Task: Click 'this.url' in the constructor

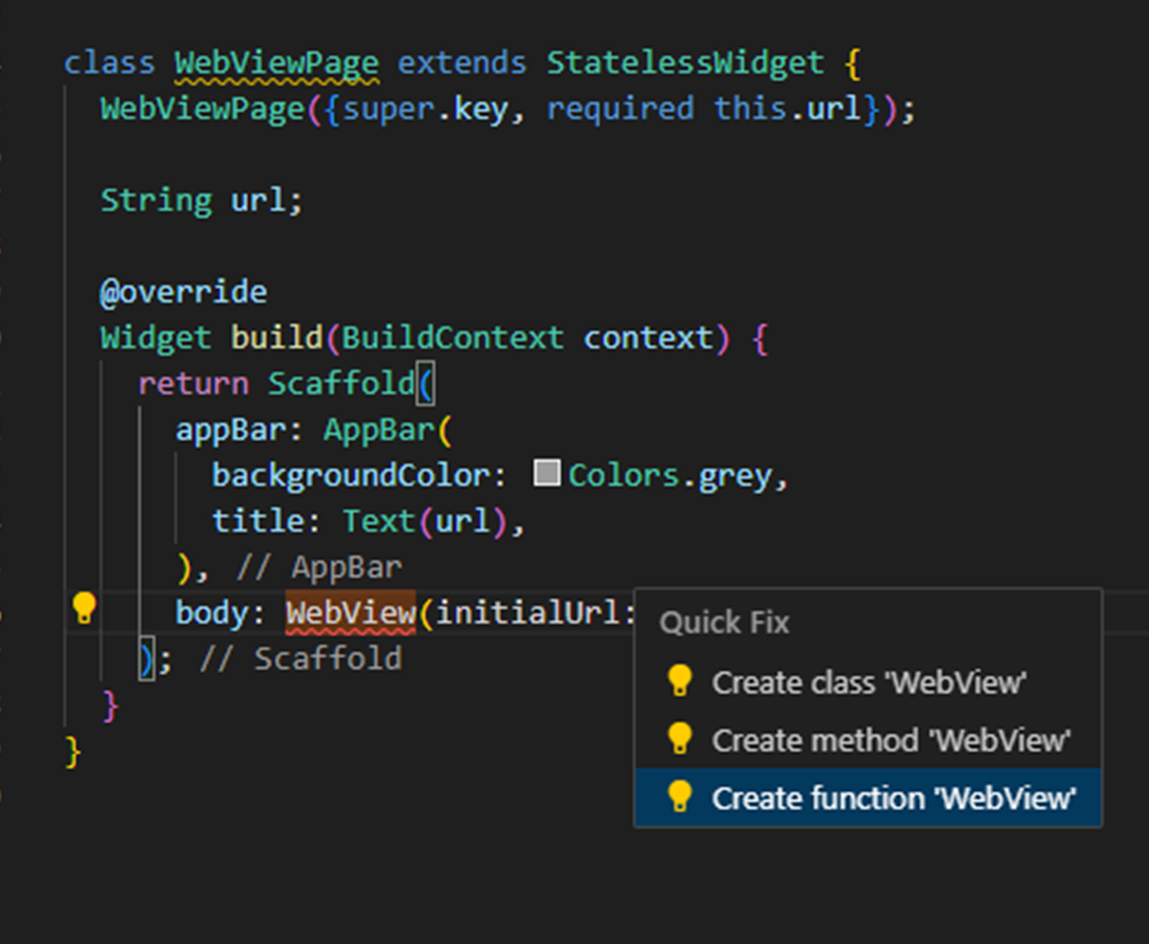Action: coord(787,109)
